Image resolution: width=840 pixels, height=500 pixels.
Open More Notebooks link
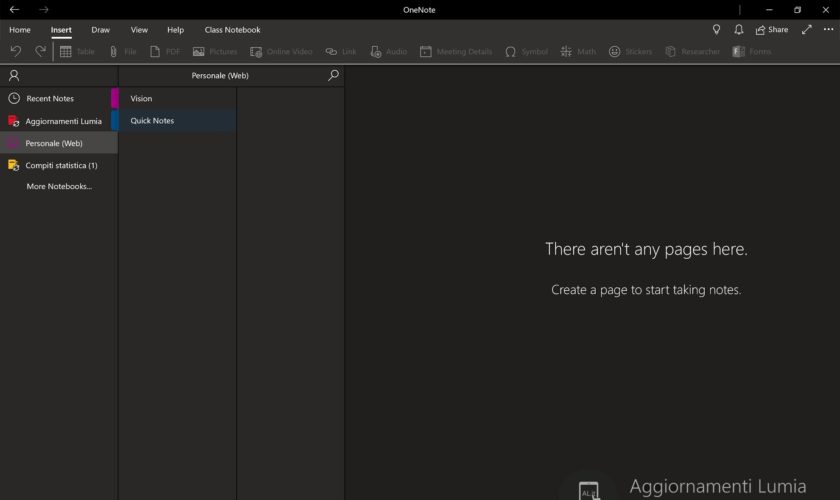coord(59,187)
